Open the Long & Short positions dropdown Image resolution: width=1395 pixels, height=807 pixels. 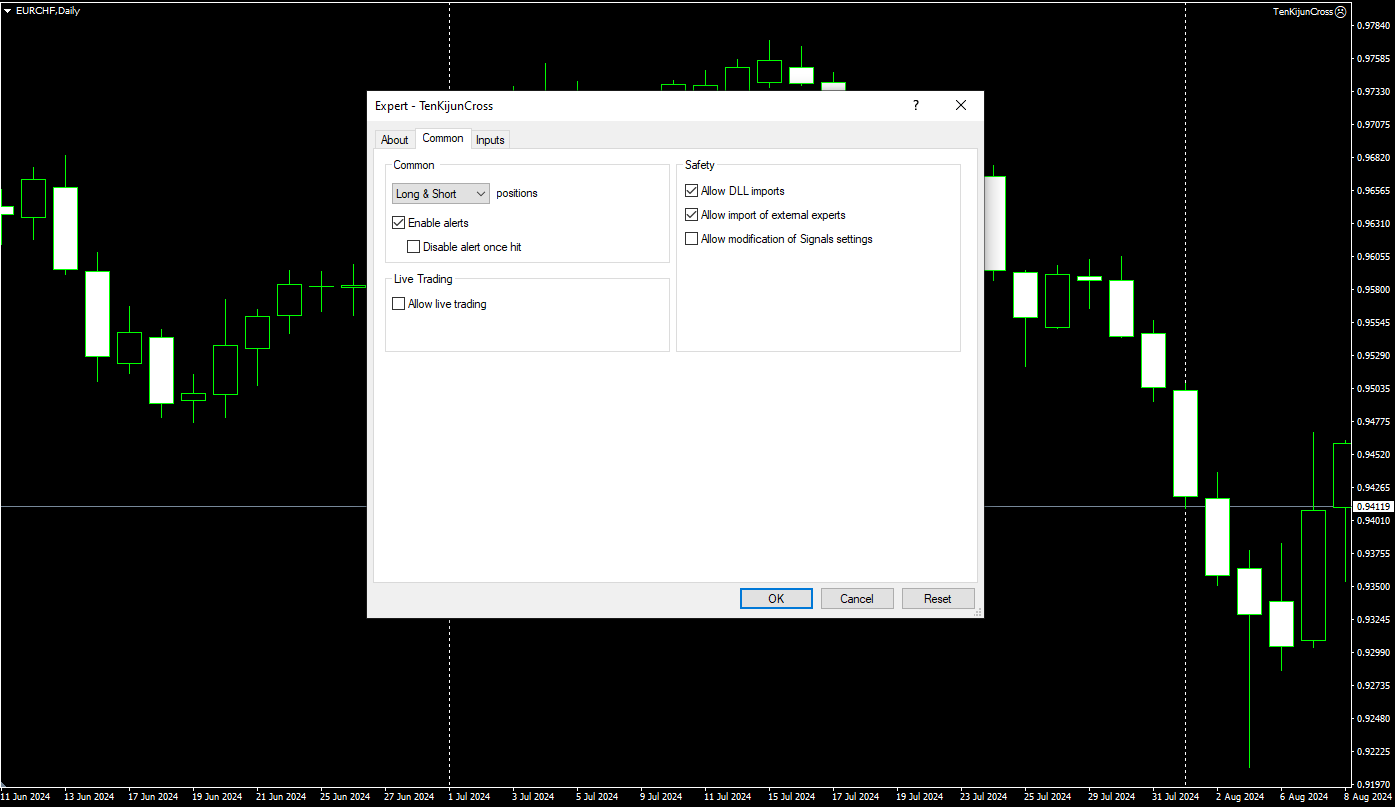pyautogui.click(x=441, y=194)
